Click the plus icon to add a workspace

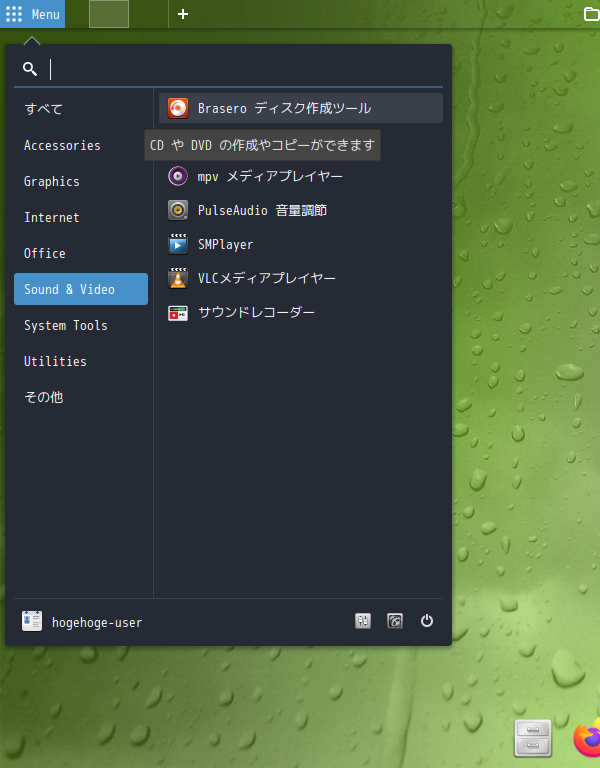pyautogui.click(x=183, y=14)
